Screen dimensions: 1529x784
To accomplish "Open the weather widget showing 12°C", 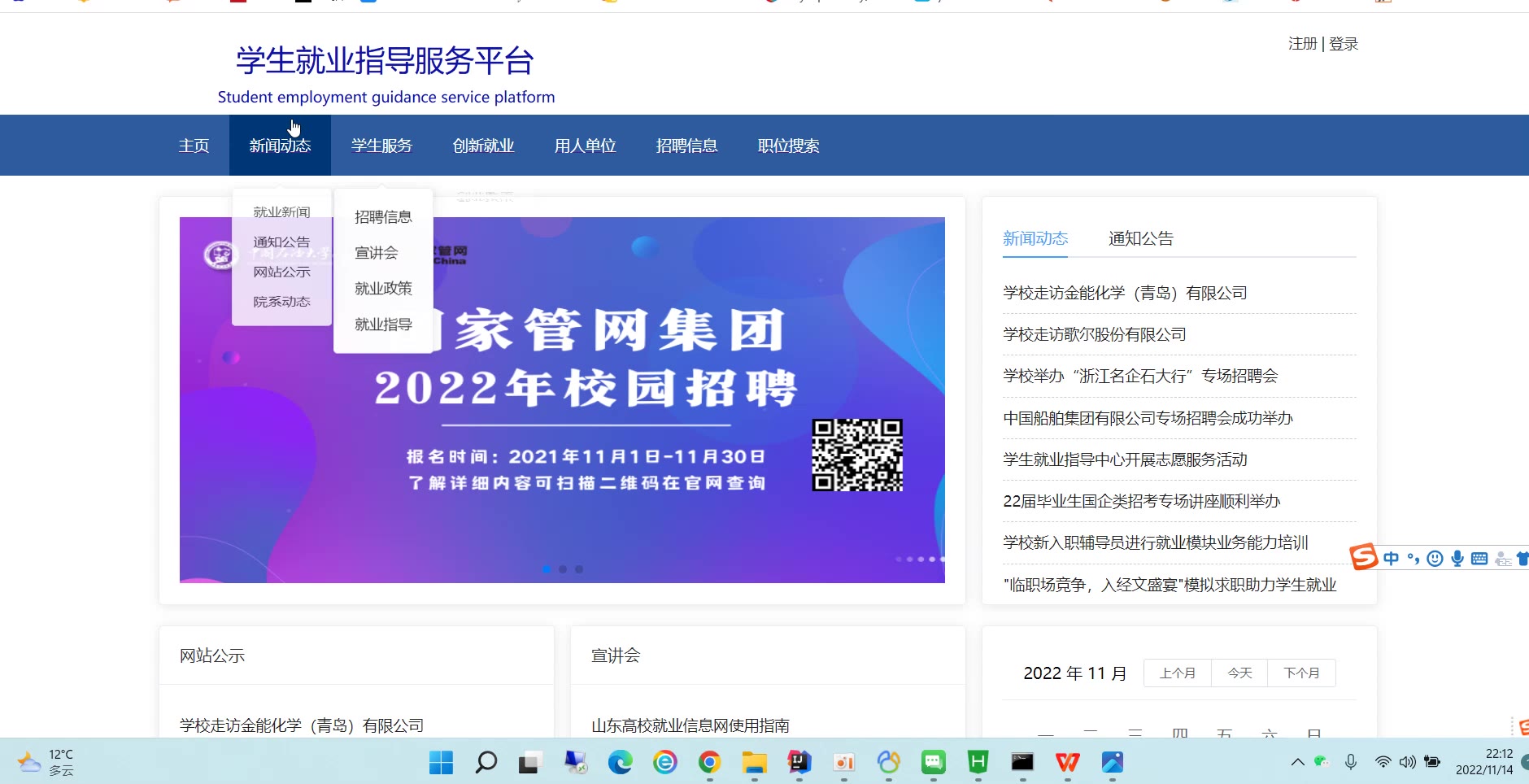I will click(x=46, y=762).
